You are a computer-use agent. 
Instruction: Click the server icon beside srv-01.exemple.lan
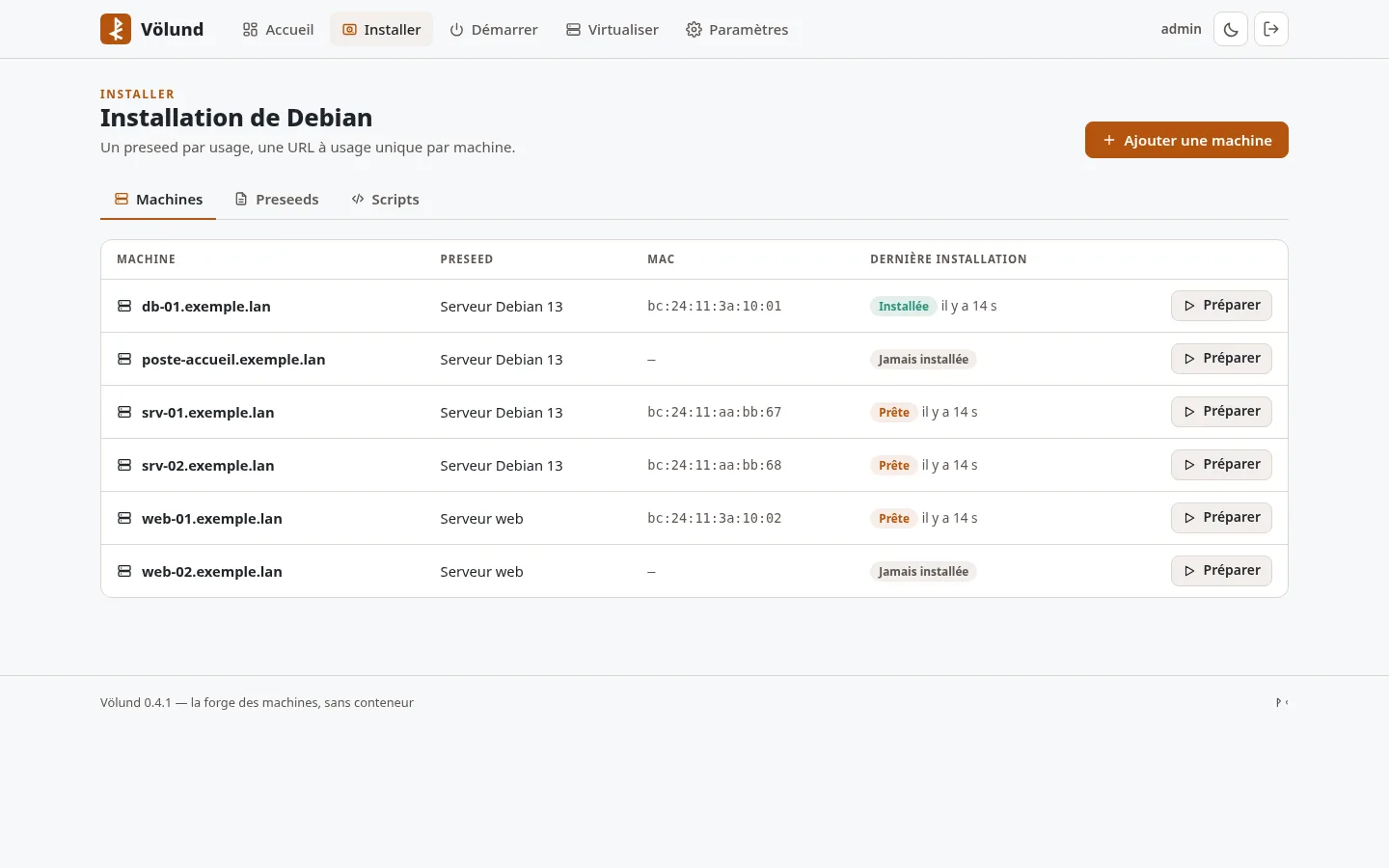tap(124, 412)
